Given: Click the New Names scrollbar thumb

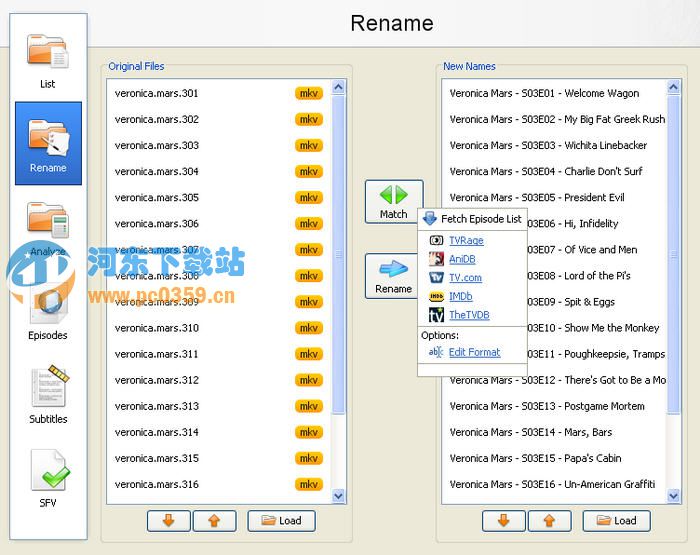Looking at the screenshot, I should click(x=674, y=255).
